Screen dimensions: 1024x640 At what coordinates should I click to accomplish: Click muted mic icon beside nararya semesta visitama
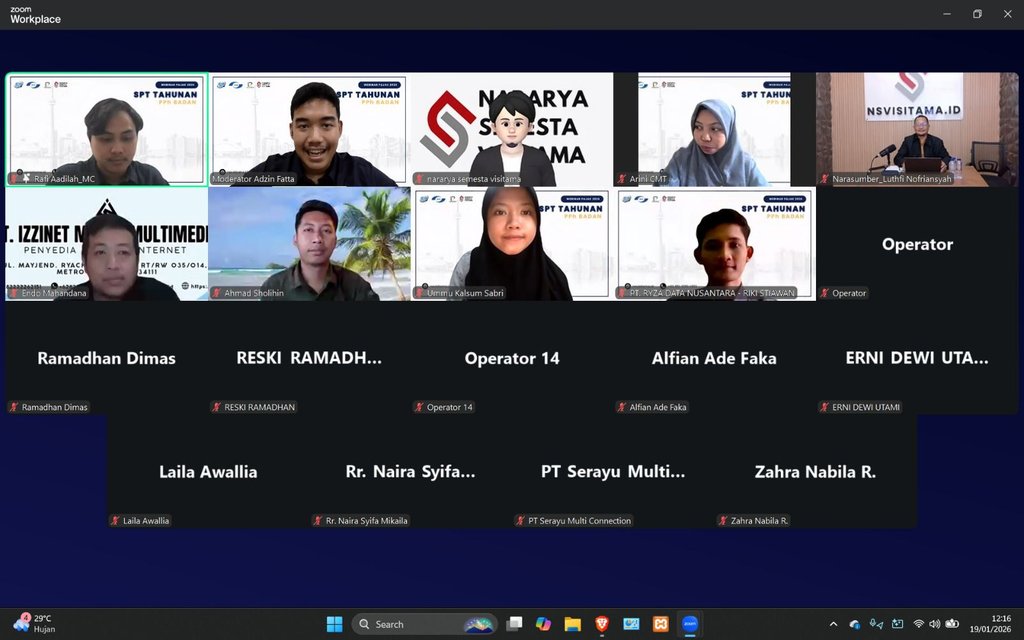point(419,178)
